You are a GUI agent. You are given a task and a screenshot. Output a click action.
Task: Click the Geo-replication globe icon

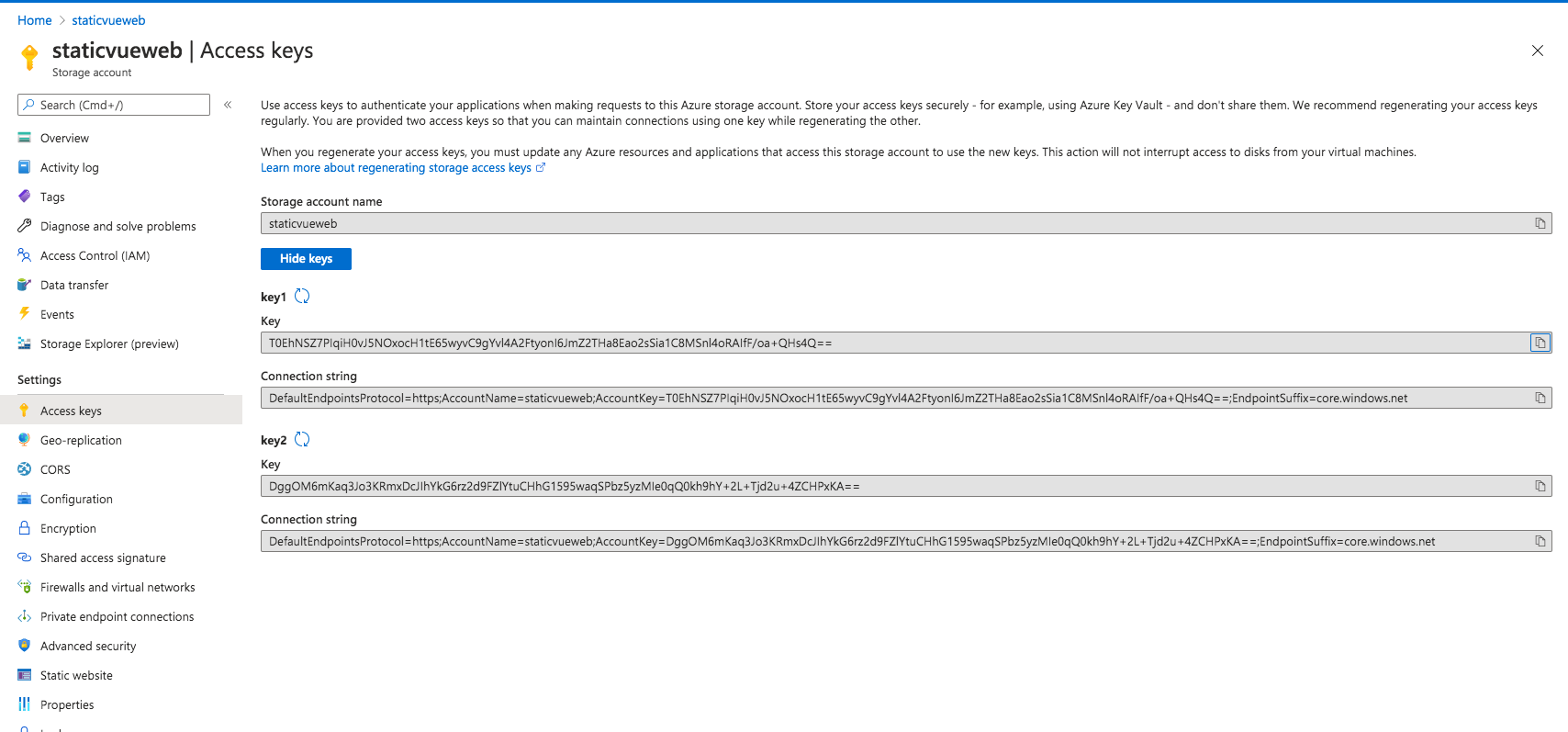point(25,440)
